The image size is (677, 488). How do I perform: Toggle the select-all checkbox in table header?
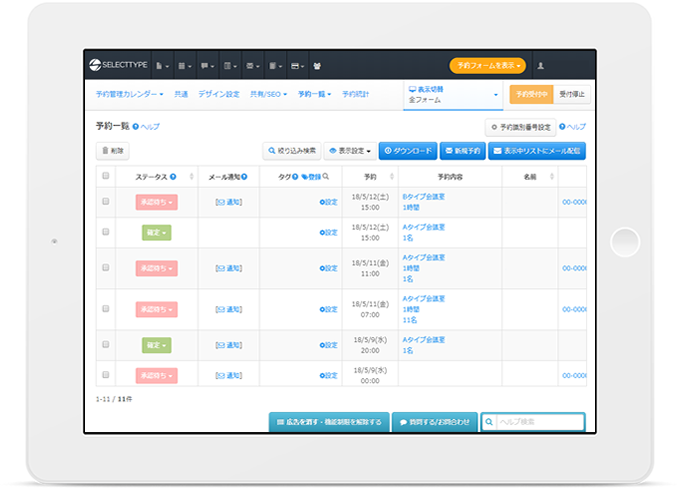(106, 176)
